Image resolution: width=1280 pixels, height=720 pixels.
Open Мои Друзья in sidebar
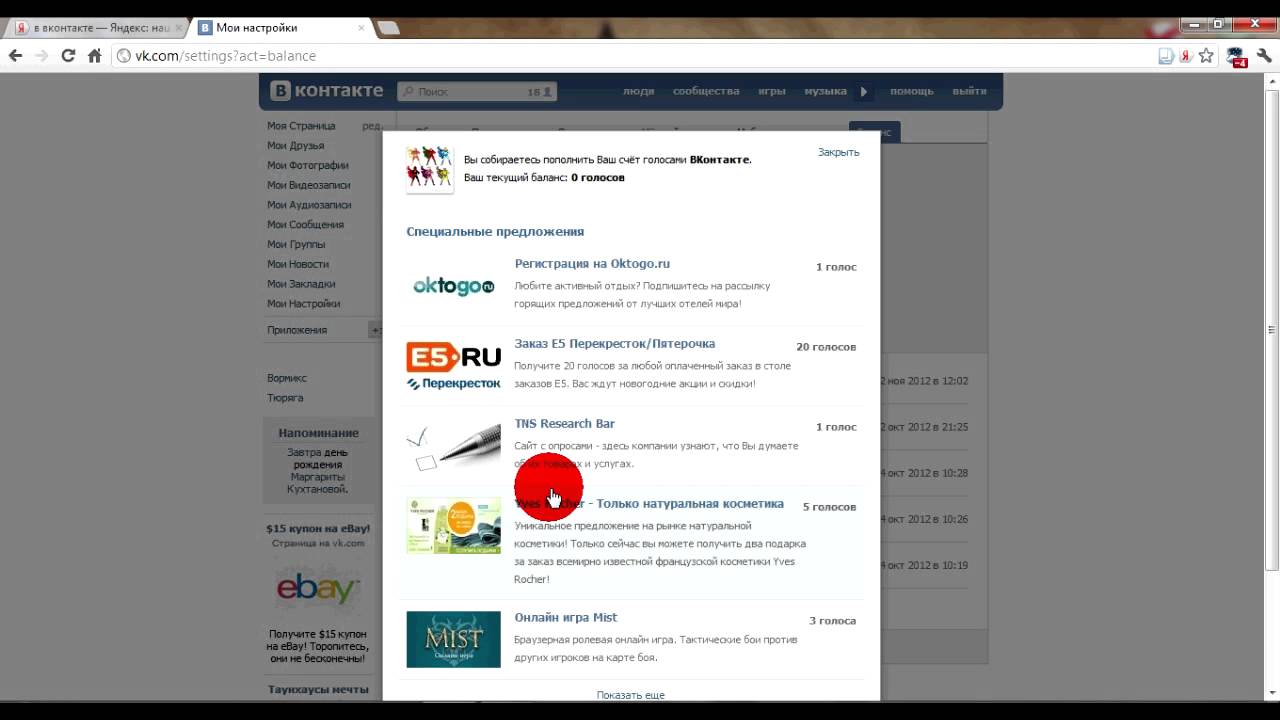[x=295, y=146]
